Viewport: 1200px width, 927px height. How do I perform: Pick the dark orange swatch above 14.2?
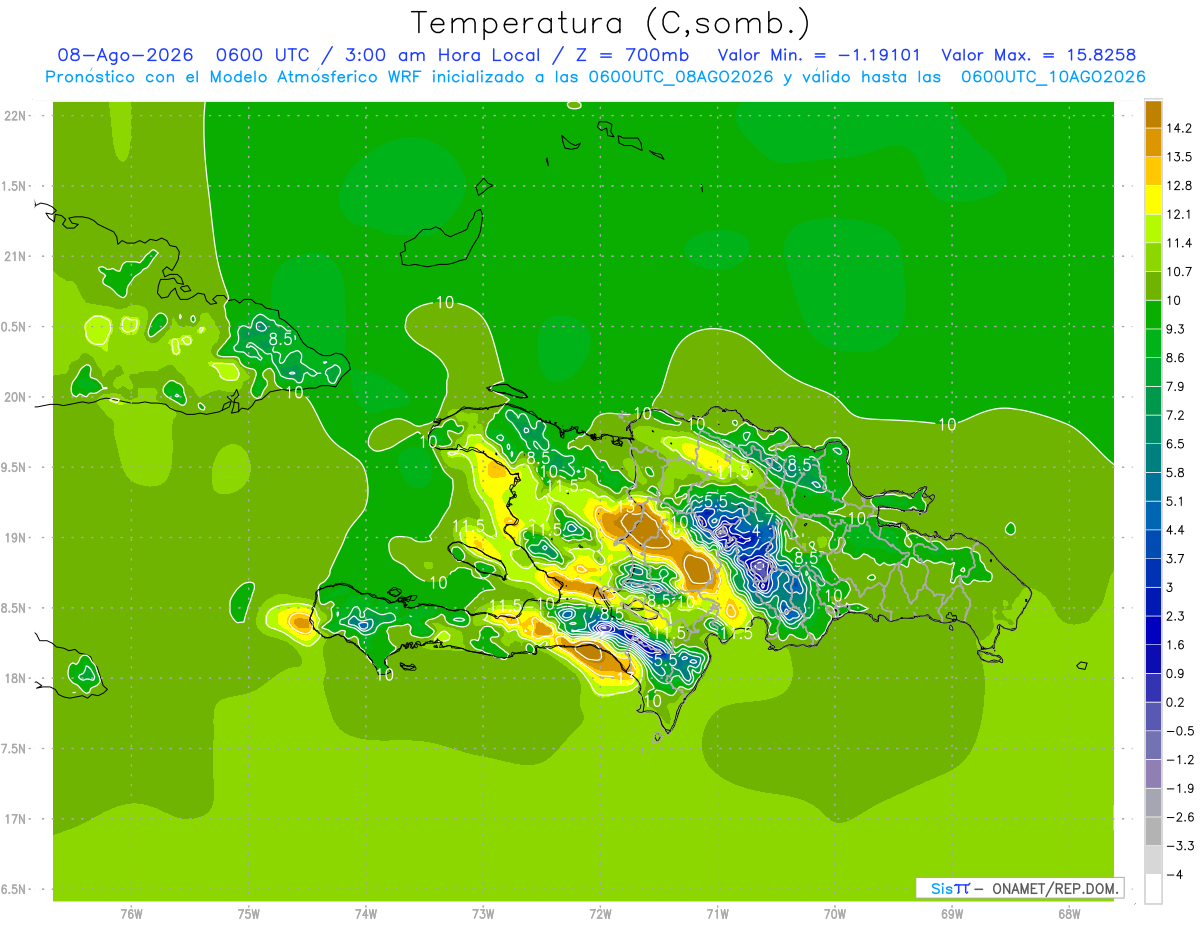(1153, 114)
